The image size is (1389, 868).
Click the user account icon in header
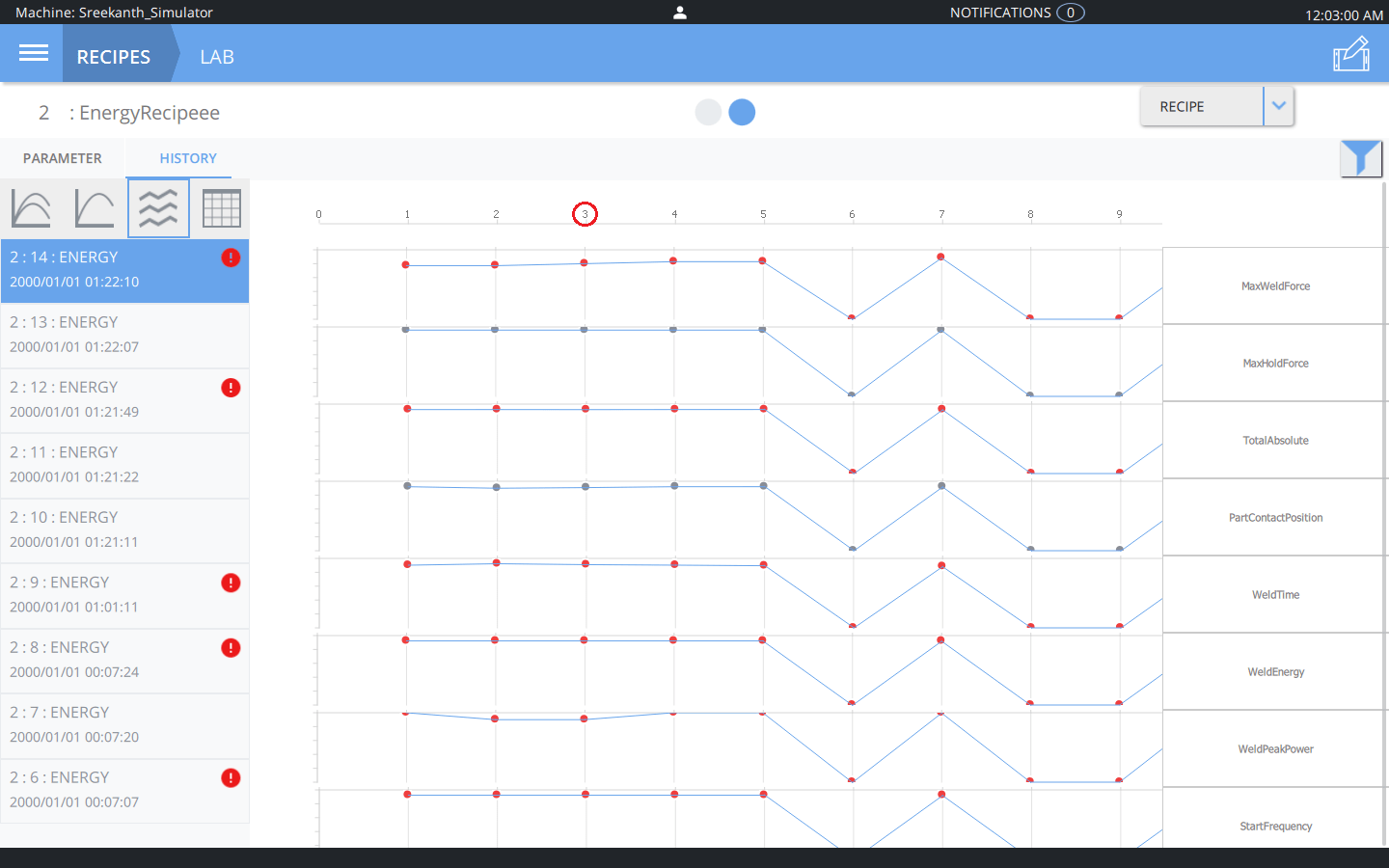coord(679,13)
